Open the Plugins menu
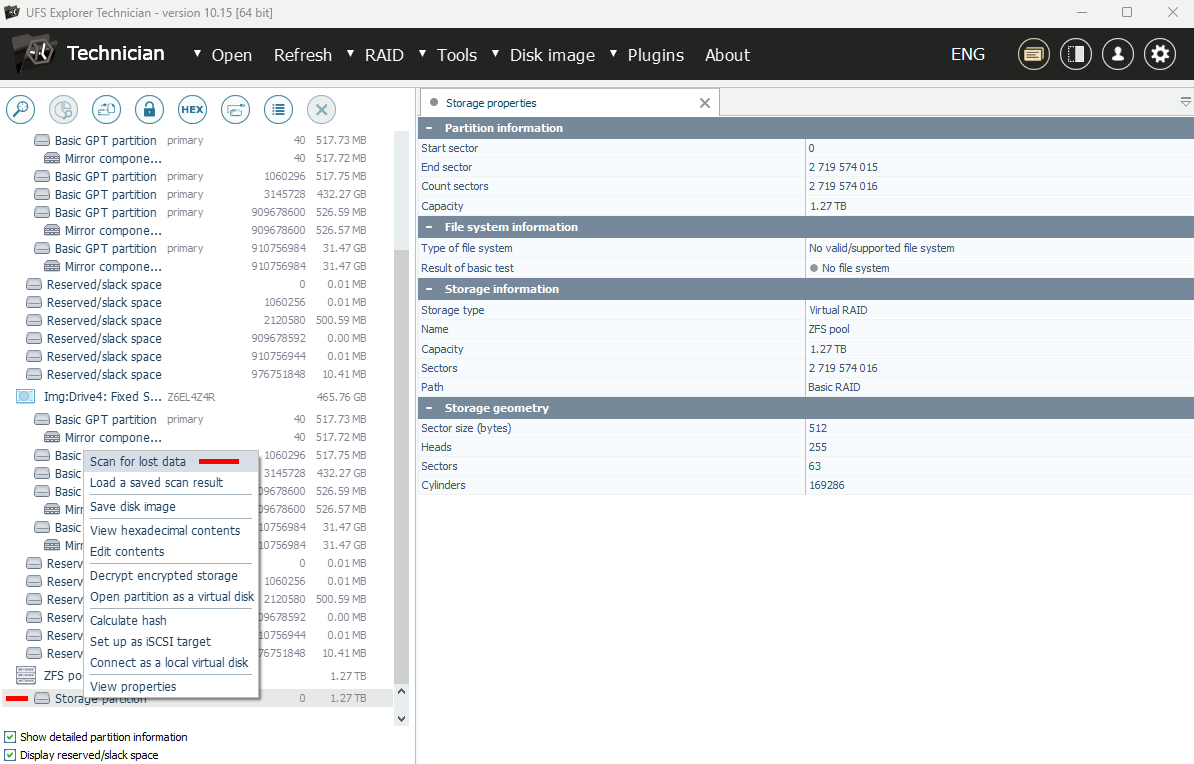This screenshot has height=764, width=1194. click(656, 55)
